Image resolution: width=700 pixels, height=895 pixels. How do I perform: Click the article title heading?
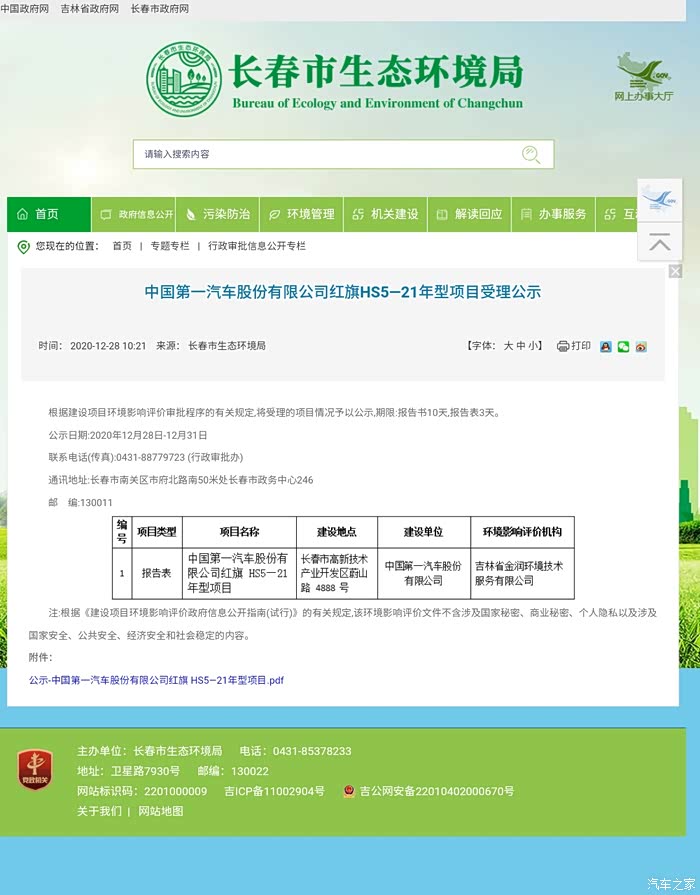tap(343, 292)
